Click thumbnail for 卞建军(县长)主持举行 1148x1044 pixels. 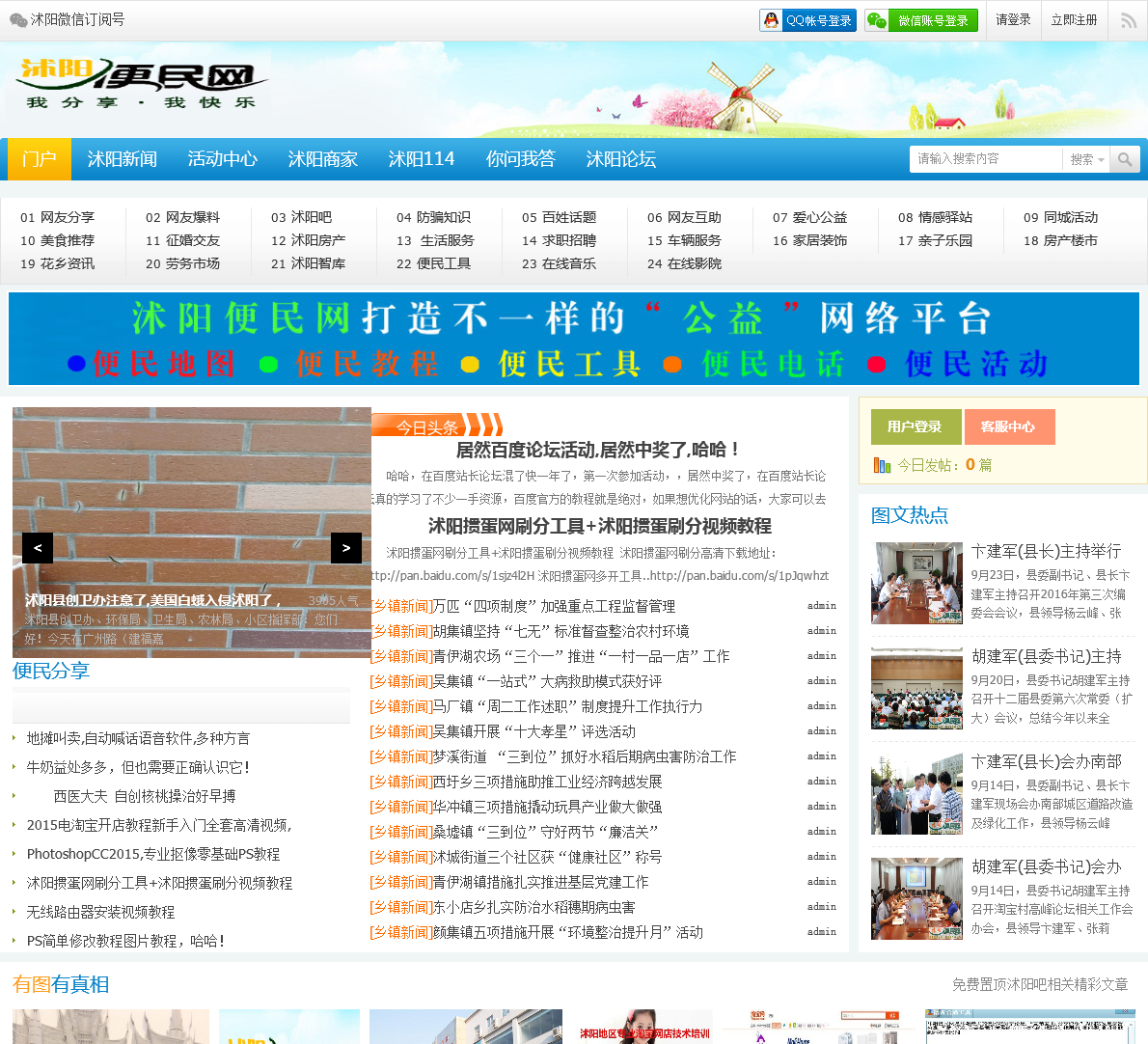coord(916,583)
